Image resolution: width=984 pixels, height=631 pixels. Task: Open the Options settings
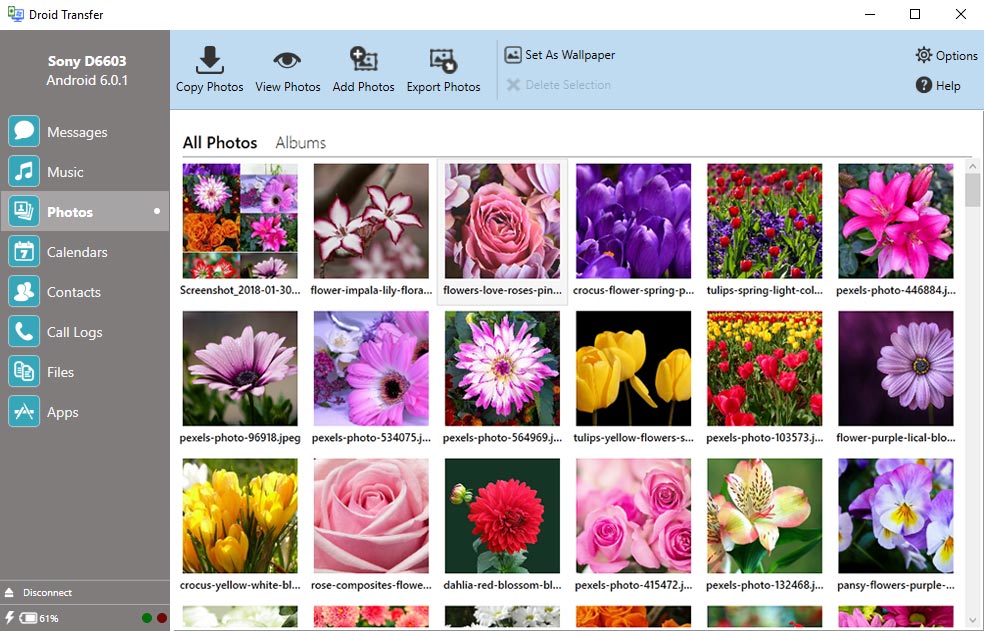pyautogui.click(x=945, y=55)
